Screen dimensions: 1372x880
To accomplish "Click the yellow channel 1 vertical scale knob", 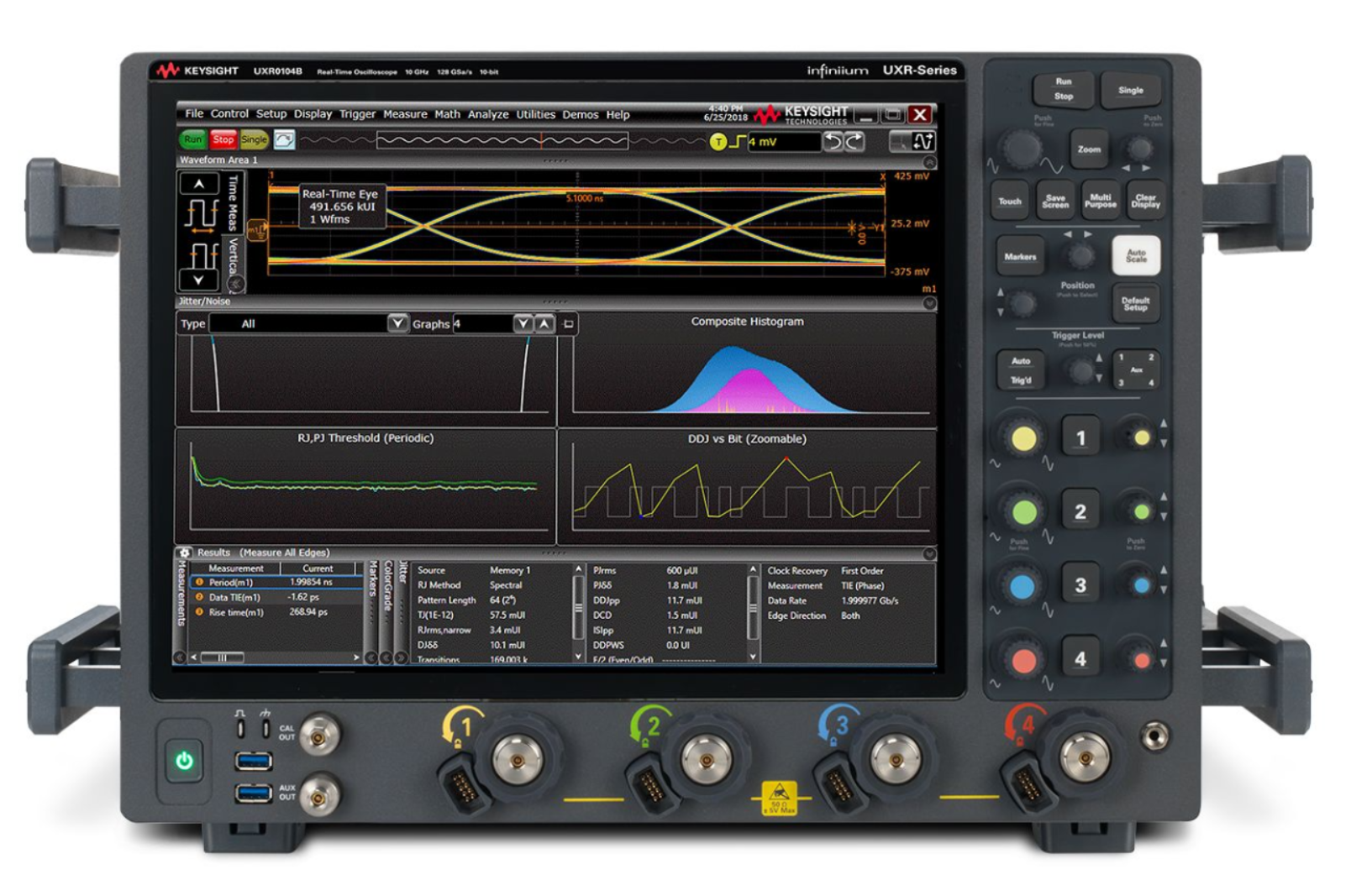I will click(1023, 437).
